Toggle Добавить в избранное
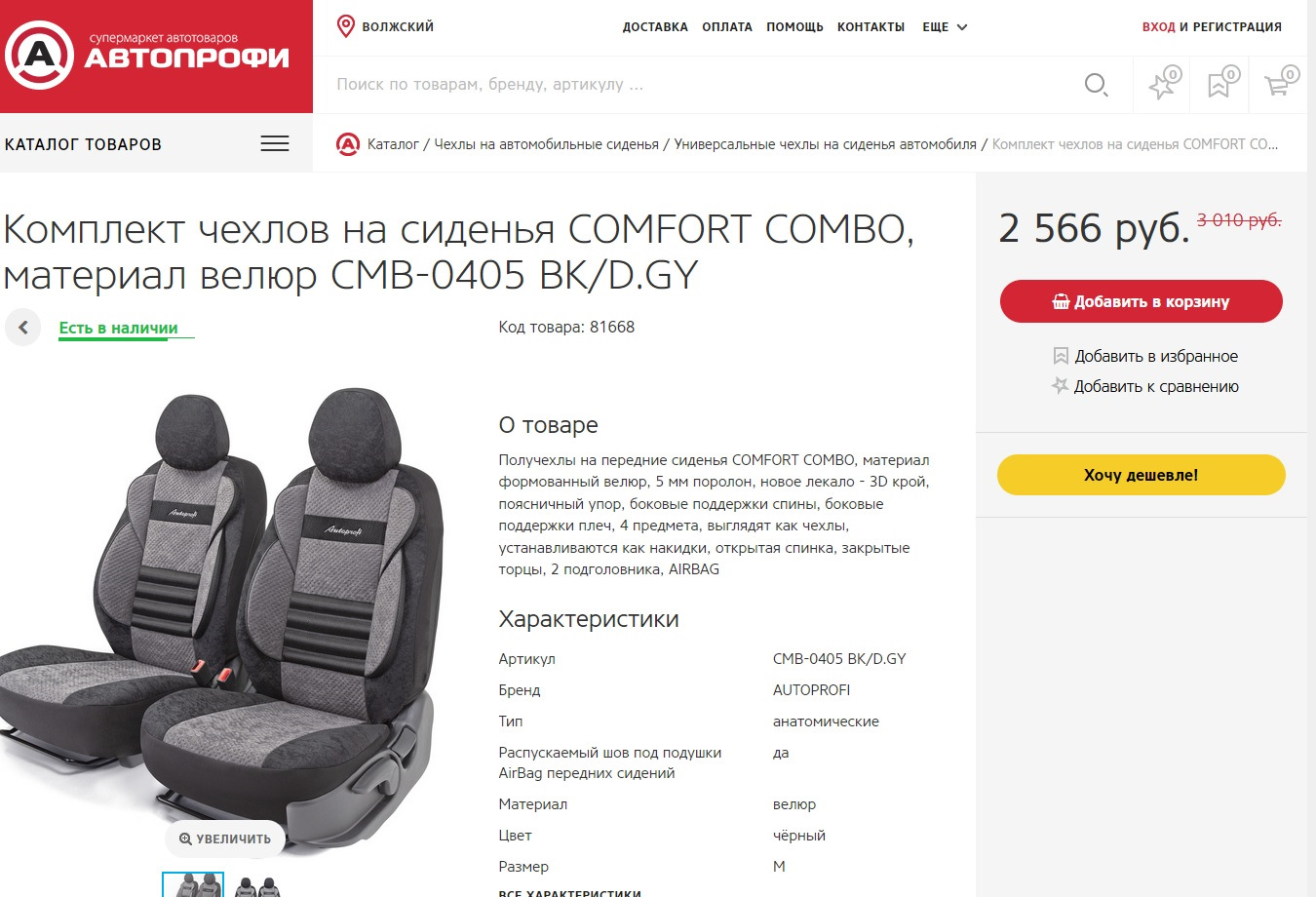Screen dimensions: 1316x897 pyautogui.click(x=1145, y=356)
